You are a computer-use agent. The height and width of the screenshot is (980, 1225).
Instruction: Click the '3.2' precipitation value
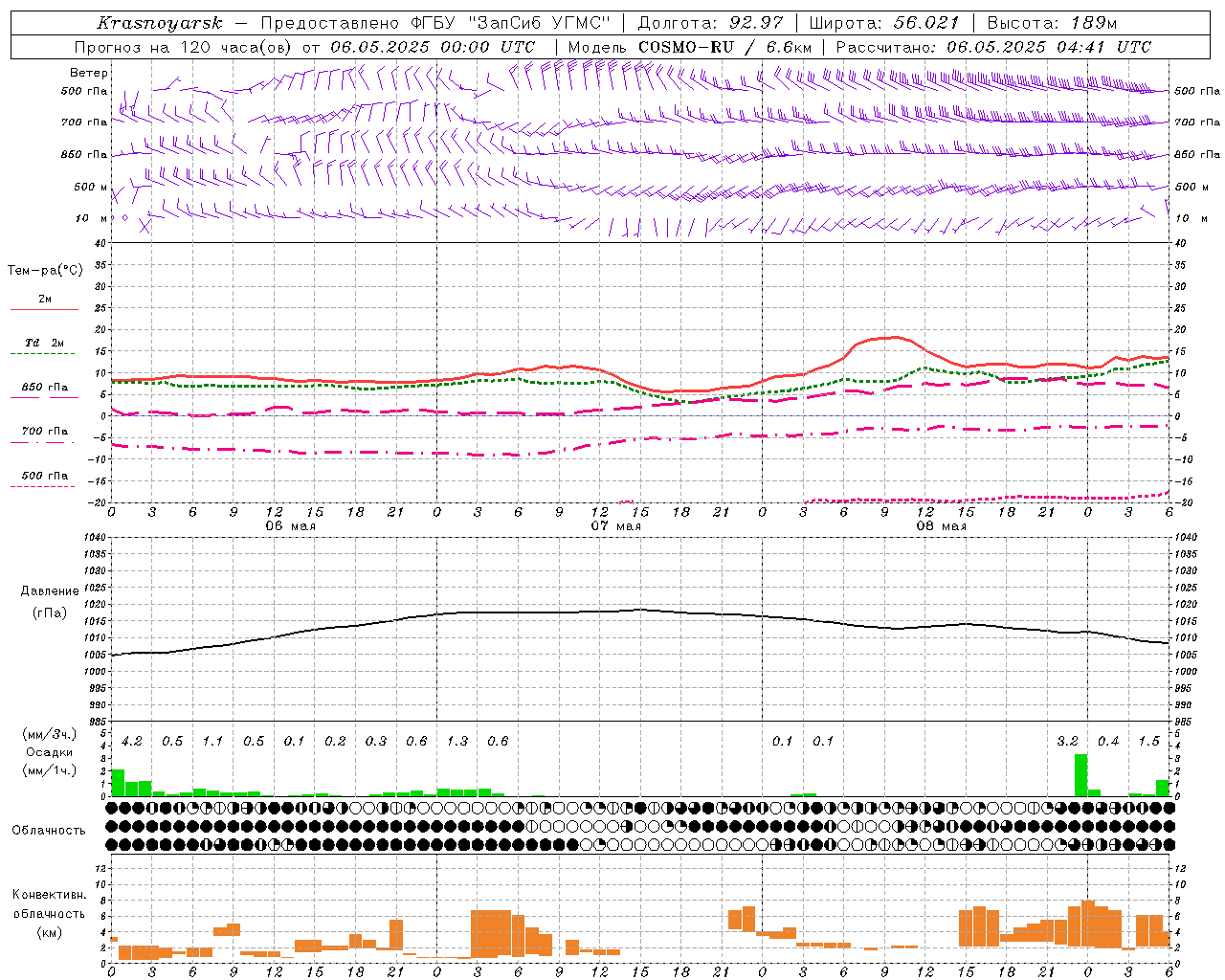pos(1067,742)
